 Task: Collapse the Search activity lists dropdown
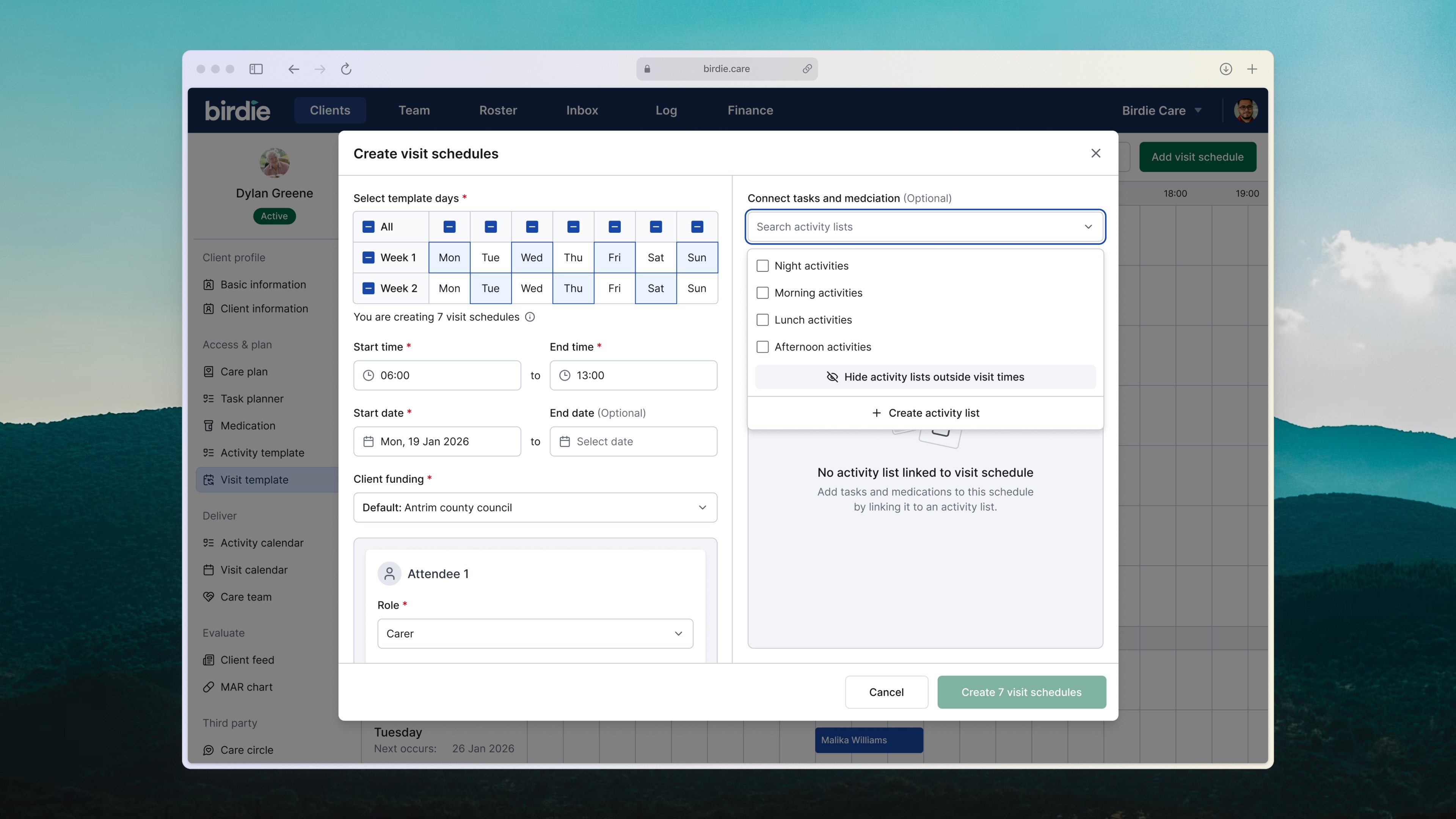[1087, 227]
